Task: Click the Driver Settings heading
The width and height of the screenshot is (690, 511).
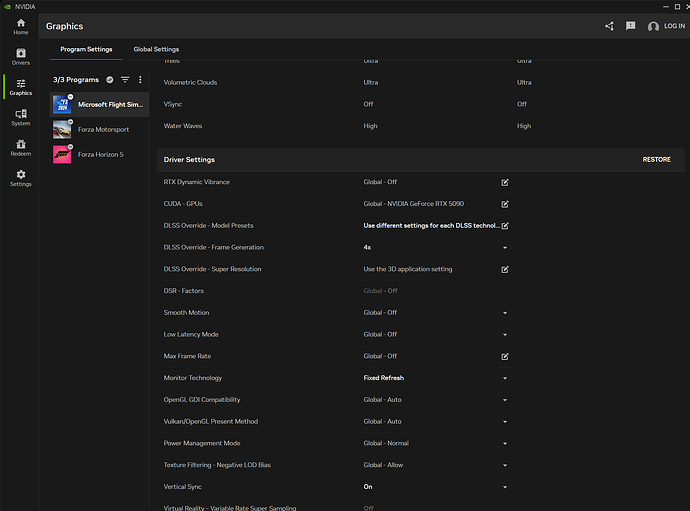Action: (189, 160)
